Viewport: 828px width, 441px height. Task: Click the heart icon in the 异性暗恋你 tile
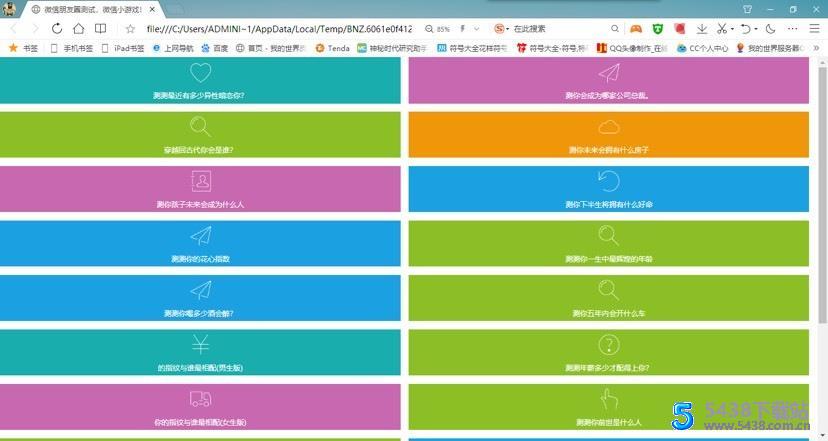click(x=200, y=72)
